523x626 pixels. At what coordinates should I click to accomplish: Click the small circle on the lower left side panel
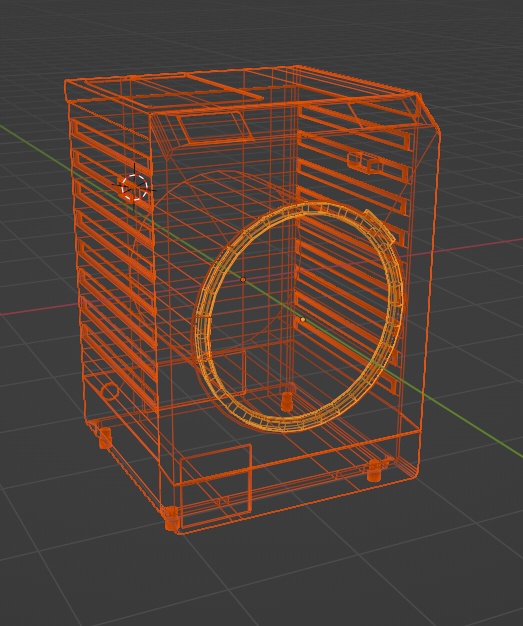pos(110,392)
